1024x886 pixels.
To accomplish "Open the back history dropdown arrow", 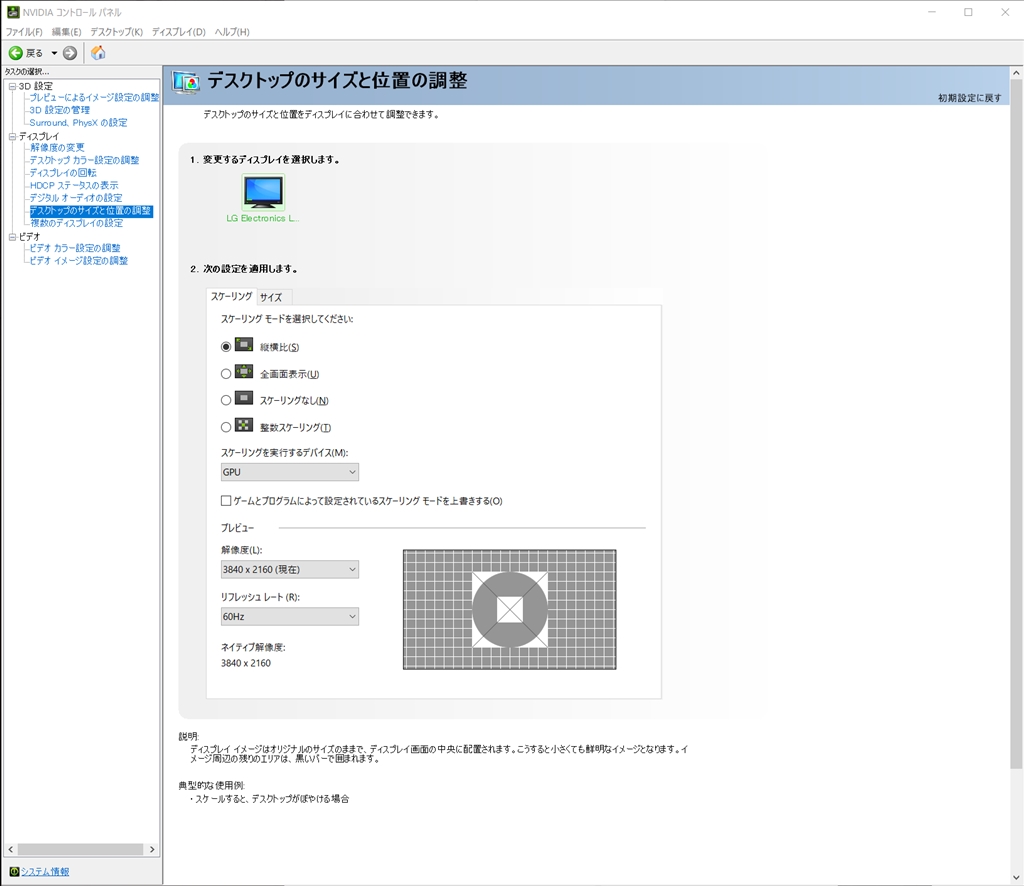I will coord(54,53).
